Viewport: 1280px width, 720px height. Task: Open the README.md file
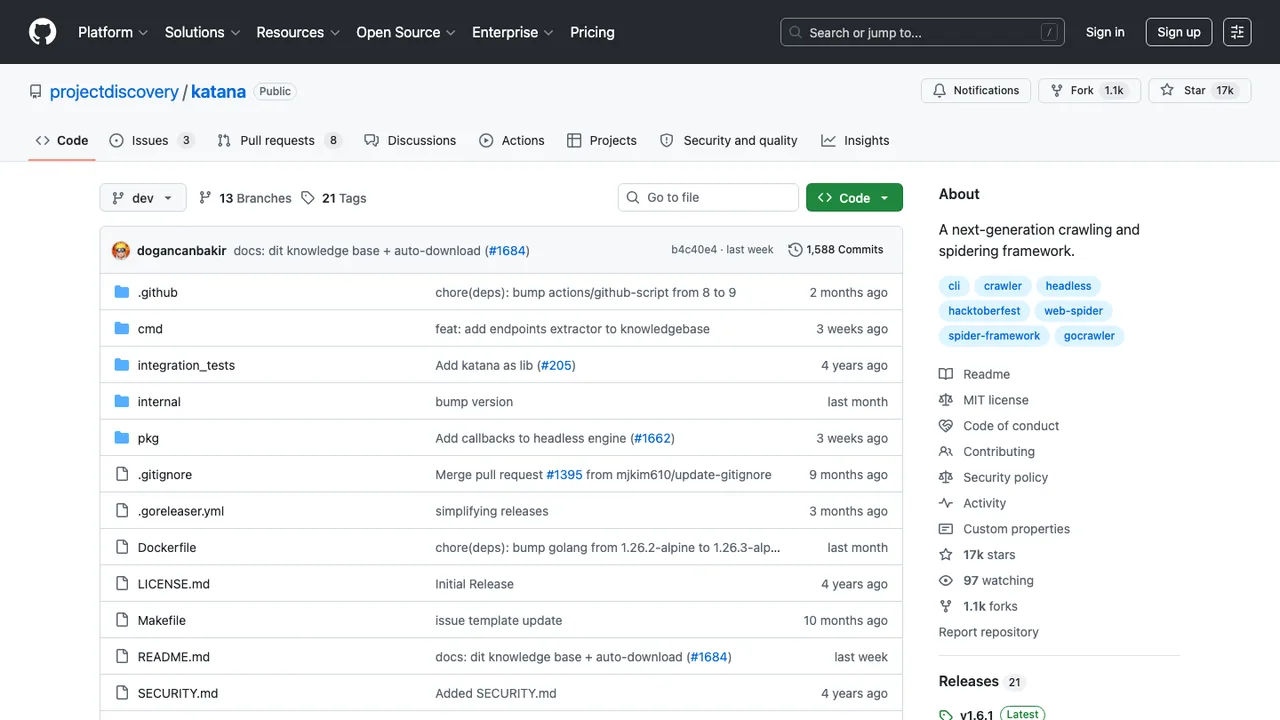(x=174, y=657)
